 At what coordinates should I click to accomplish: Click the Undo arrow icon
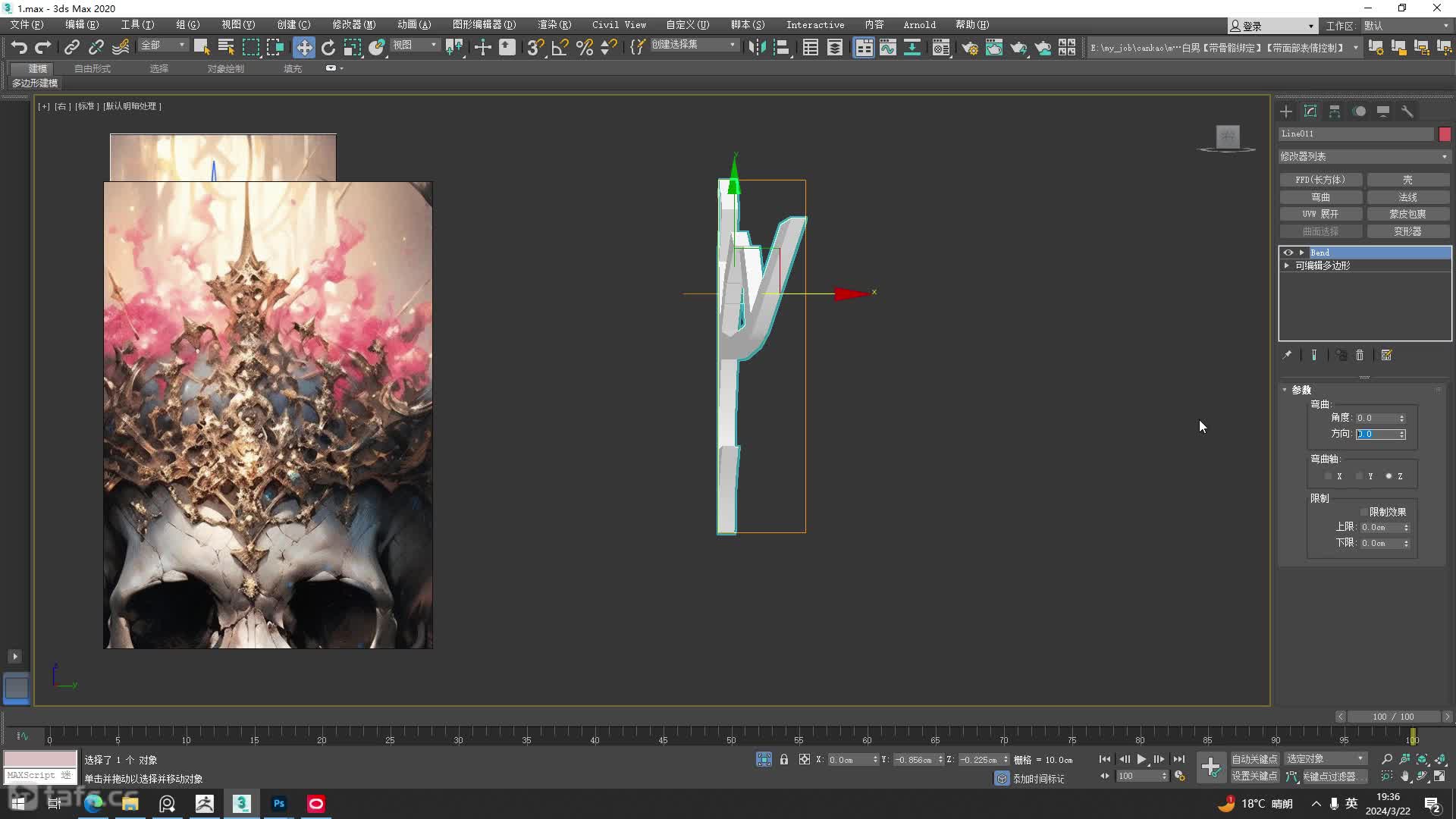click(x=19, y=47)
